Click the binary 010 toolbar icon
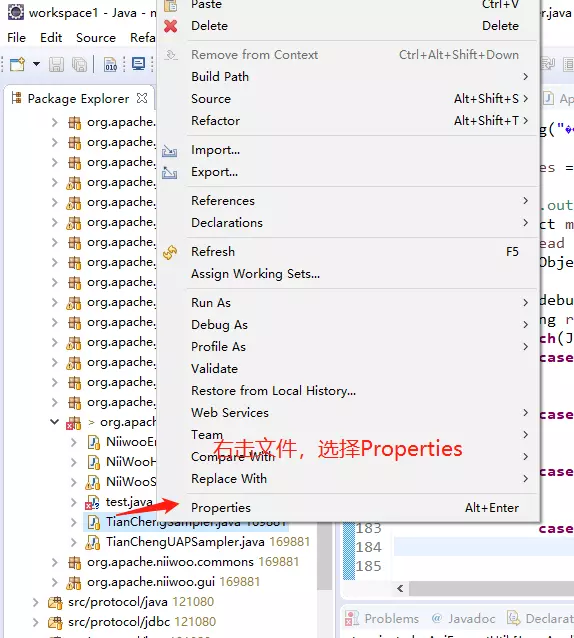 pyautogui.click(x=111, y=64)
